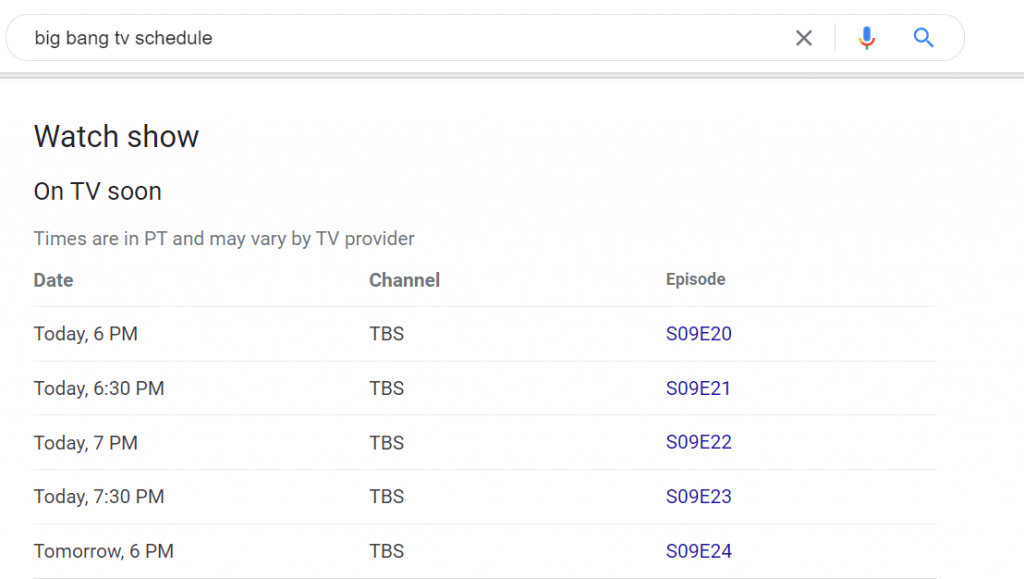Click TBS in the Today 6 PM row
The image size is (1024, 579).
(387, 334)
